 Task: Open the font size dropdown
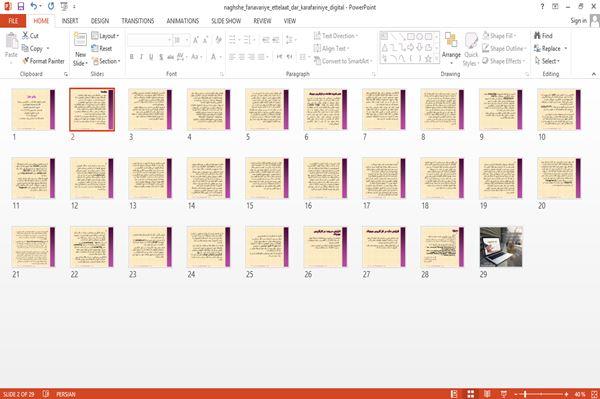click(188, 40)
